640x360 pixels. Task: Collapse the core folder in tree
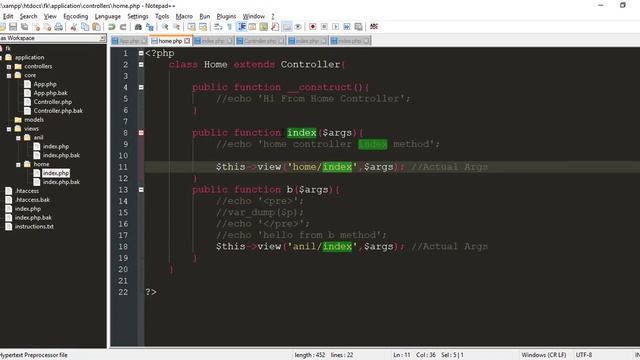[x=9, y=76]
